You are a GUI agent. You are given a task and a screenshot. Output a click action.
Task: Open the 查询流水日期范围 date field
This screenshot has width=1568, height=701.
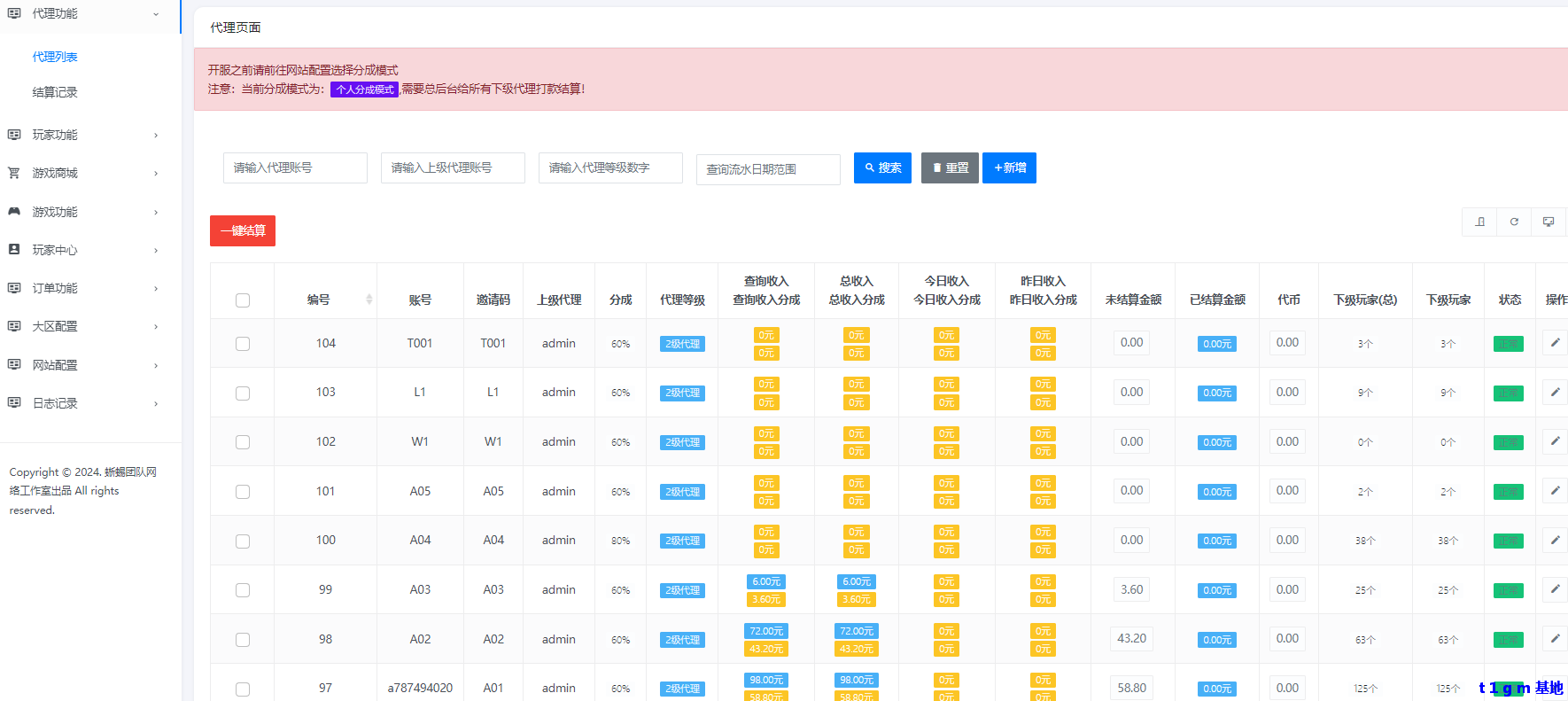(x=768, y=169)
